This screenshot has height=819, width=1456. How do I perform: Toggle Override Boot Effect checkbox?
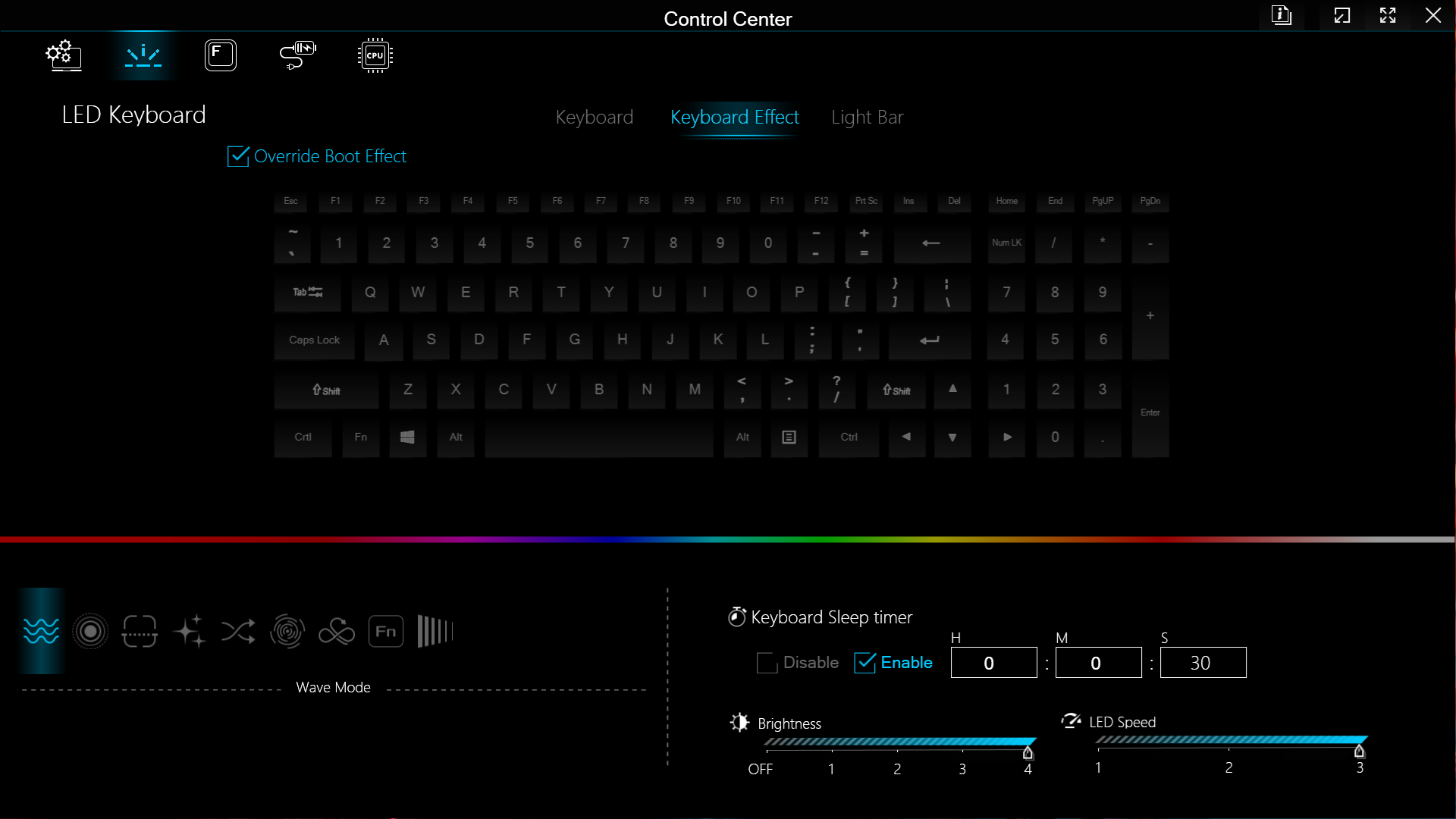(x=238, y=156)
